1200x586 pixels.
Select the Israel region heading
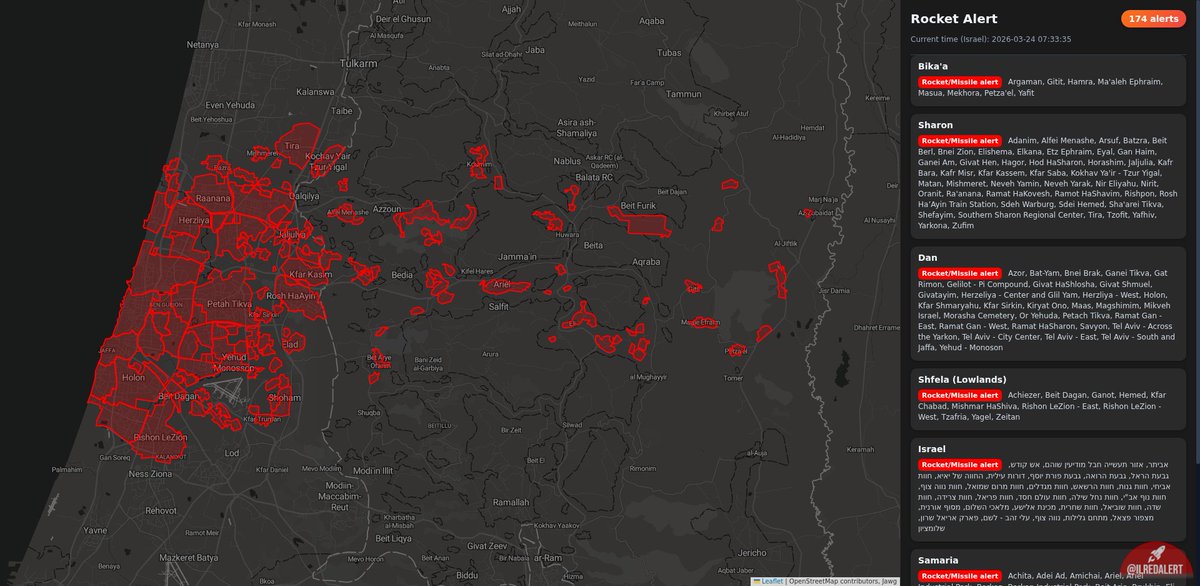pos(932,449)
